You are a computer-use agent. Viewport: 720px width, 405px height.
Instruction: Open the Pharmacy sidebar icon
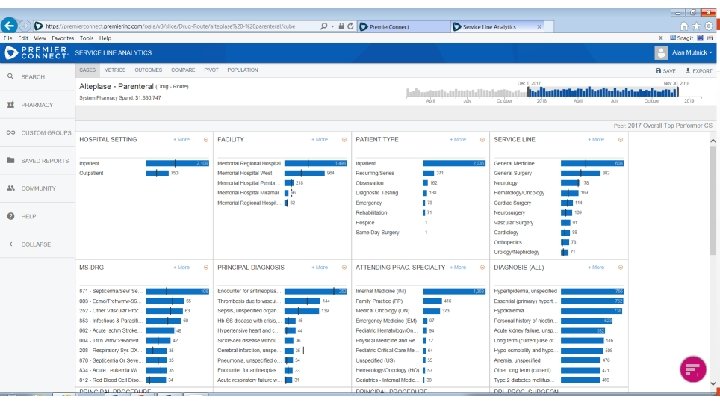coord(11,105)
